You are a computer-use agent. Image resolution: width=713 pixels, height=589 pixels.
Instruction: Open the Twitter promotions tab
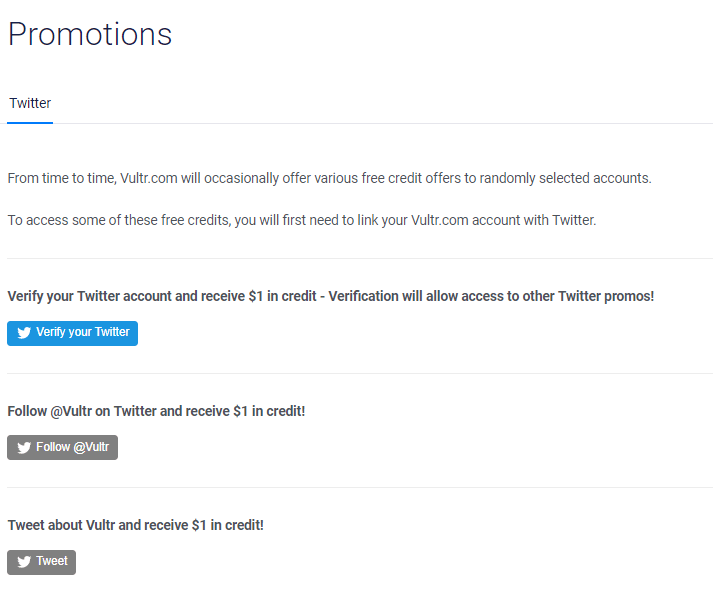(30, 103)
